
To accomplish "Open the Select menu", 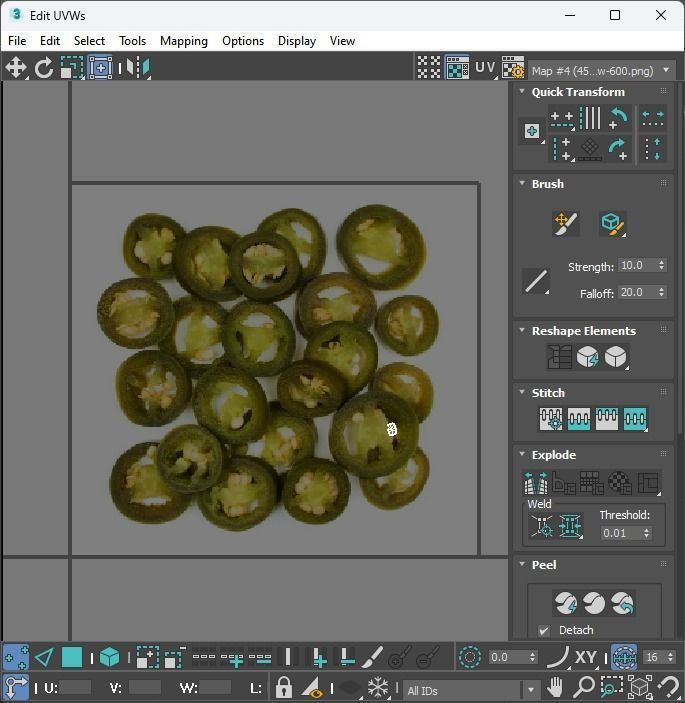I will click(89, 41).
